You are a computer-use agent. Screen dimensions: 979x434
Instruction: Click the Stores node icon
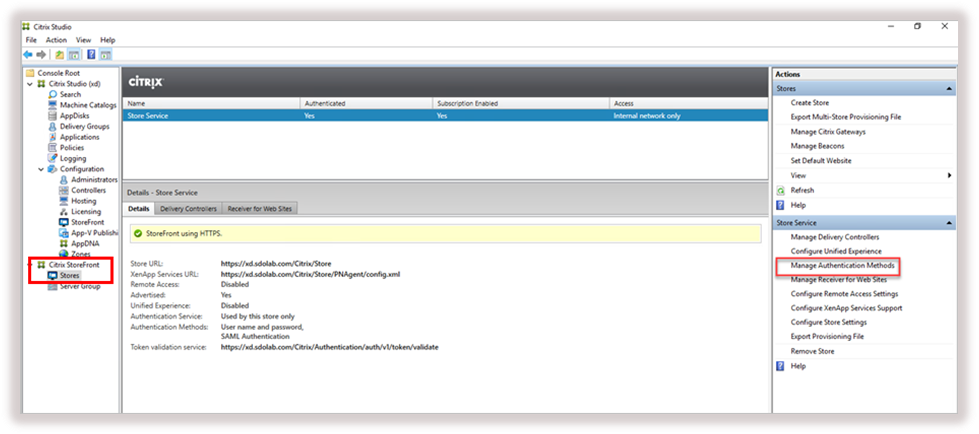coord(53,275)
